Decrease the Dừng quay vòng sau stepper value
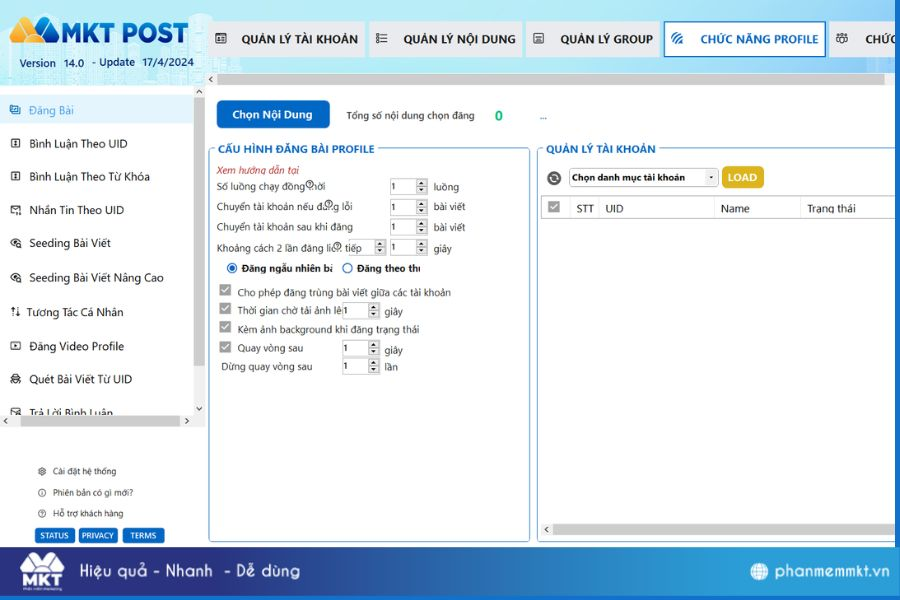This screenshot has width=900, height=600. [374, 371]
